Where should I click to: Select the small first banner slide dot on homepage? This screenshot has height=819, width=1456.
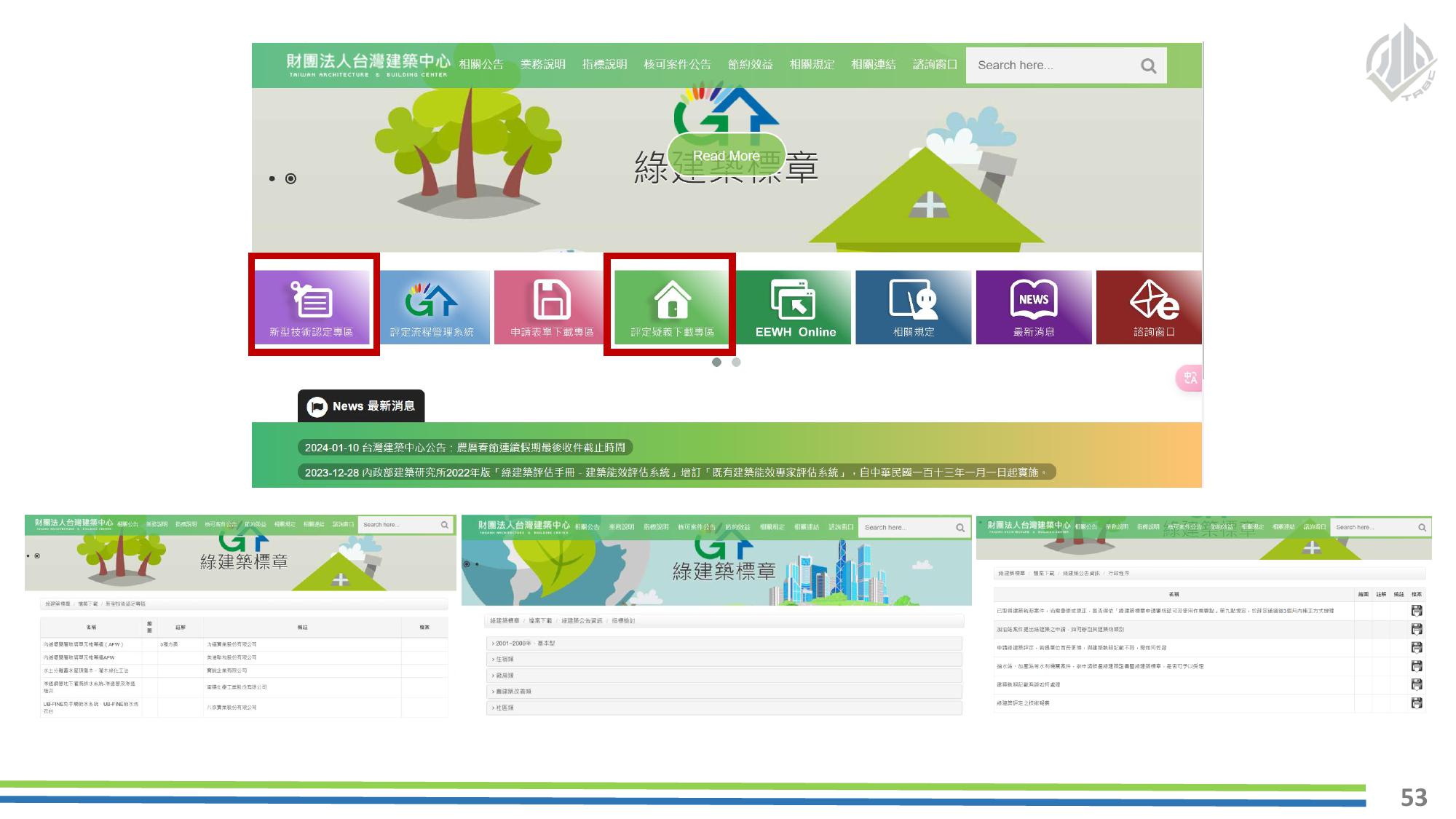click(272, 178)
